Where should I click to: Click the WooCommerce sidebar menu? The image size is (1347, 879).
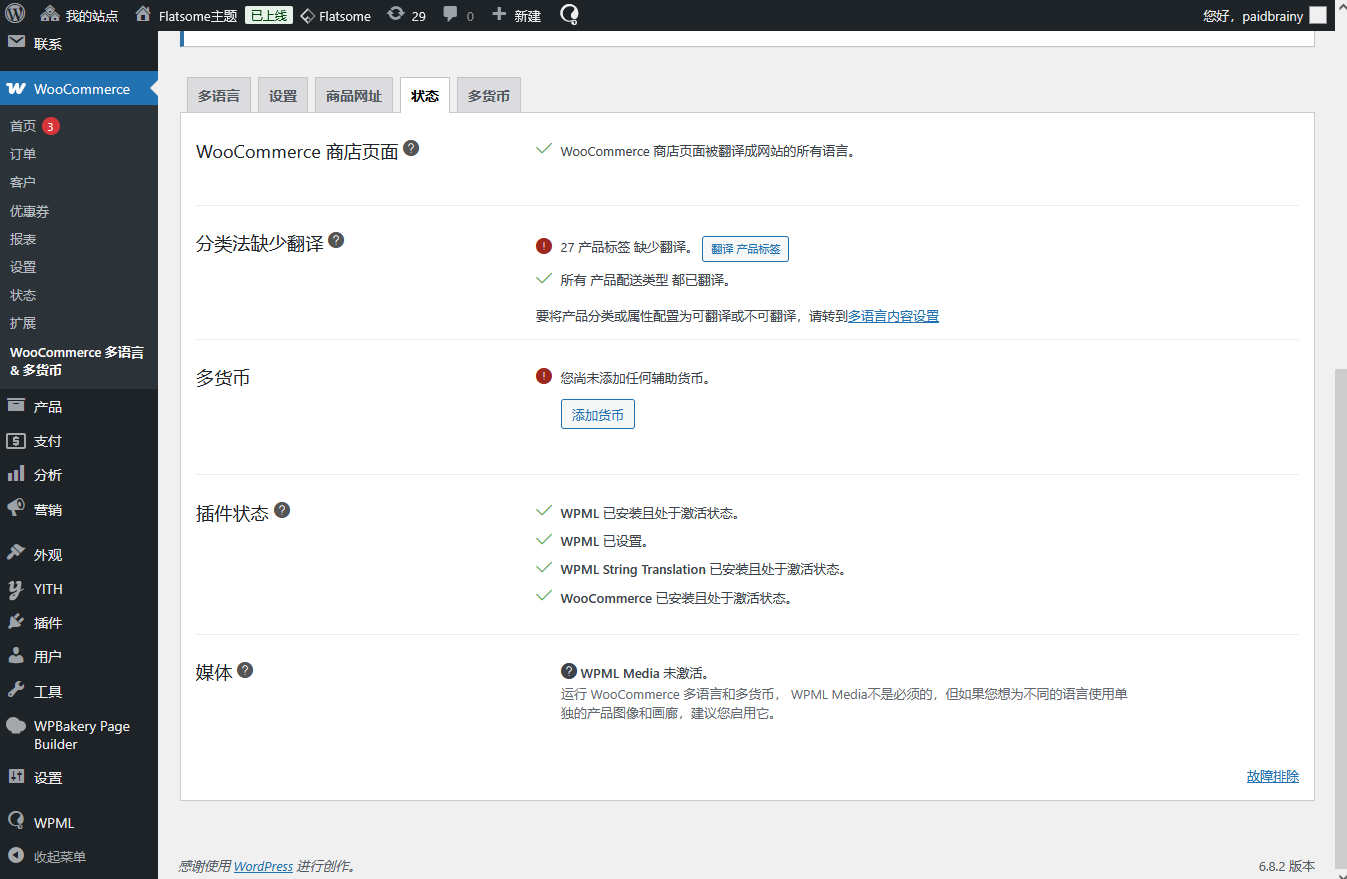(x=79, y=89)
